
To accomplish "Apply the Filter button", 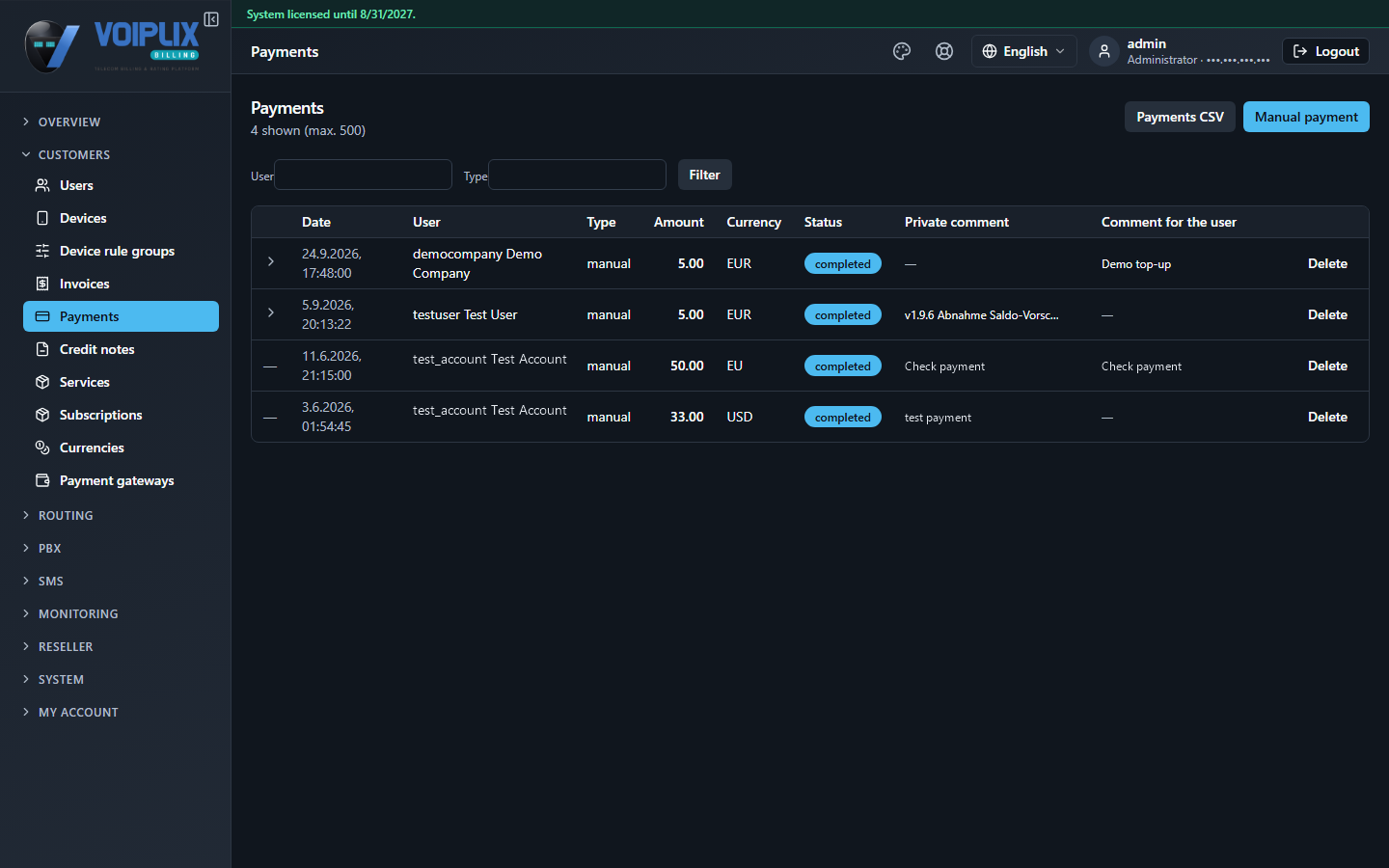I will (704, 175).
